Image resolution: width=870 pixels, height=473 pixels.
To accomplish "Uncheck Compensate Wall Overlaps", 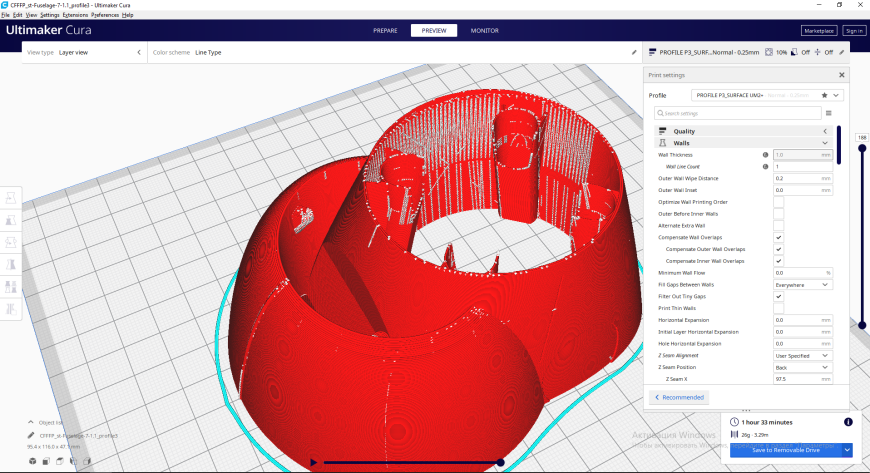I will pos(778,238).
